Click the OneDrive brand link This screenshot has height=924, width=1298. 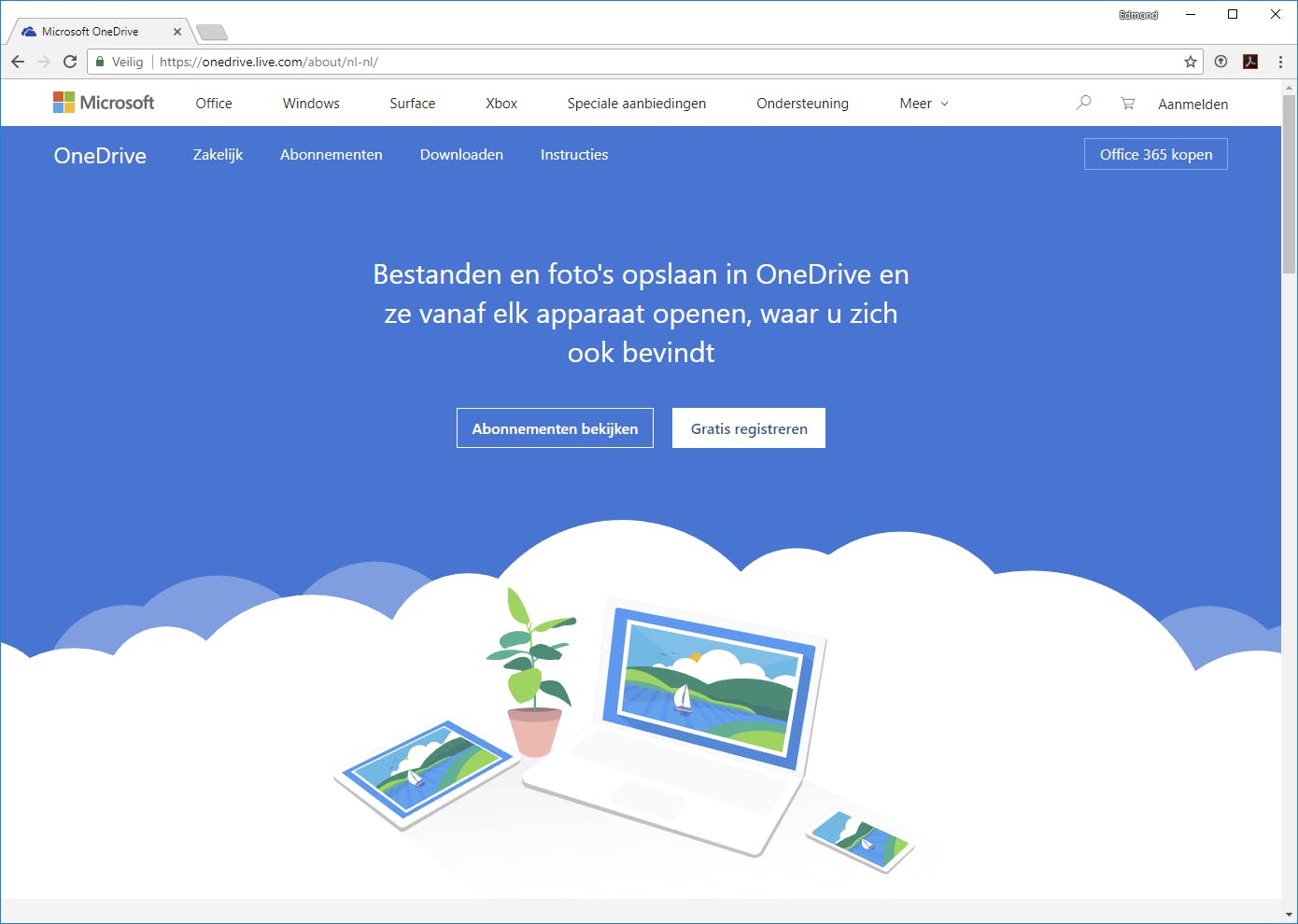point(100,156)
